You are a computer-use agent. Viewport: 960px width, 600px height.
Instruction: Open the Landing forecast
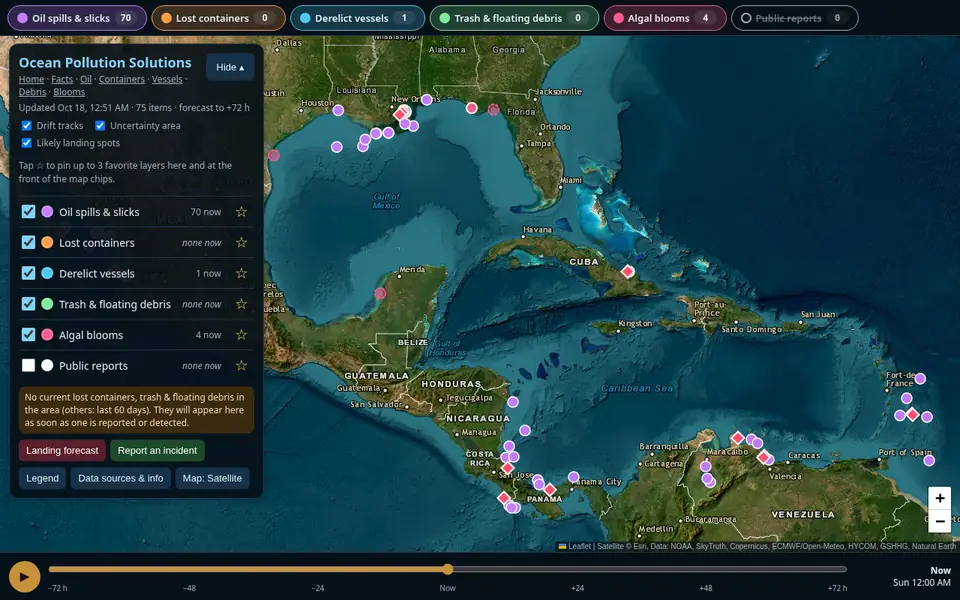(62, 451)
